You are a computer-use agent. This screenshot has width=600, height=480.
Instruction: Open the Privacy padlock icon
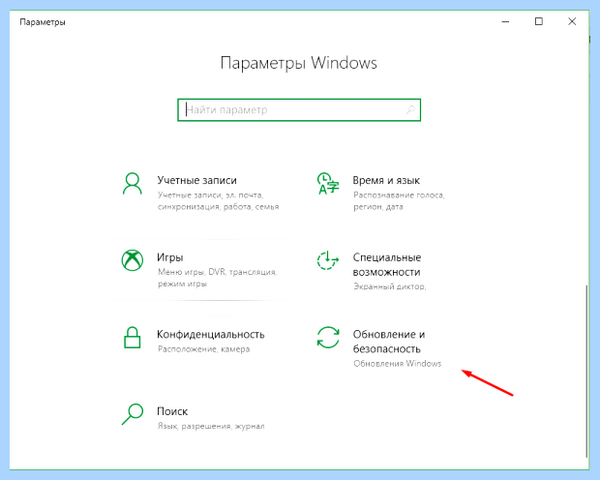pos(132,337)
